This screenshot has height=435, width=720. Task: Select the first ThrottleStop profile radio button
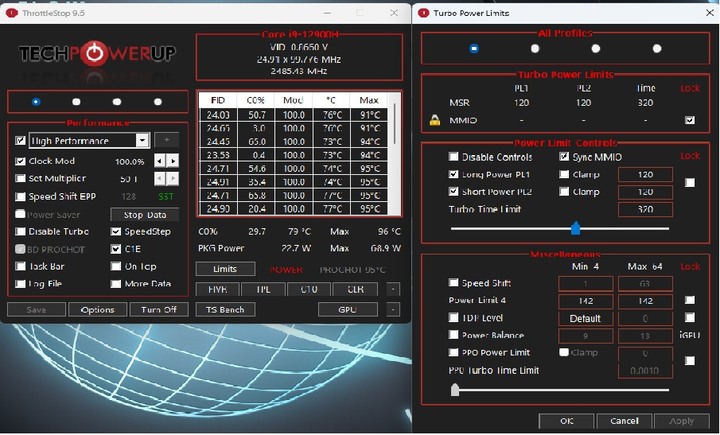coord(36,102)
